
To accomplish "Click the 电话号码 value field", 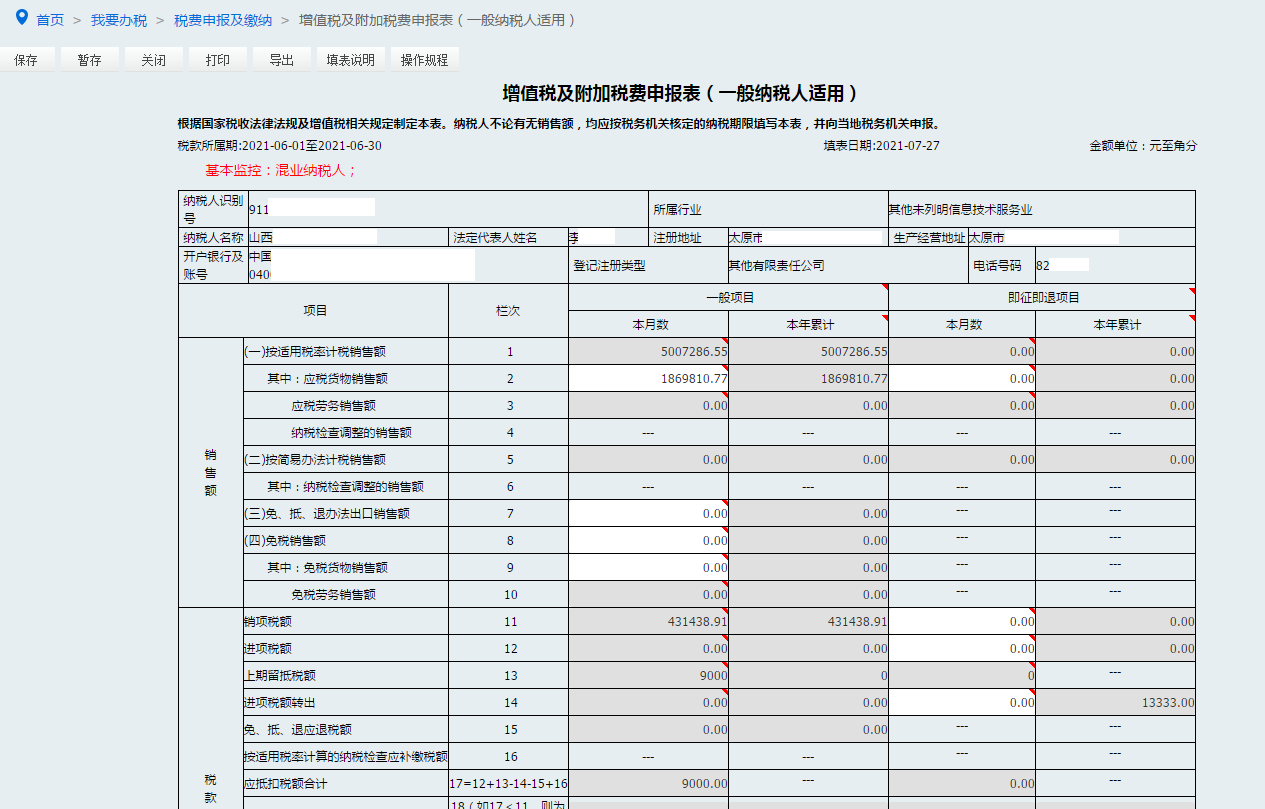I will 1115,265.
